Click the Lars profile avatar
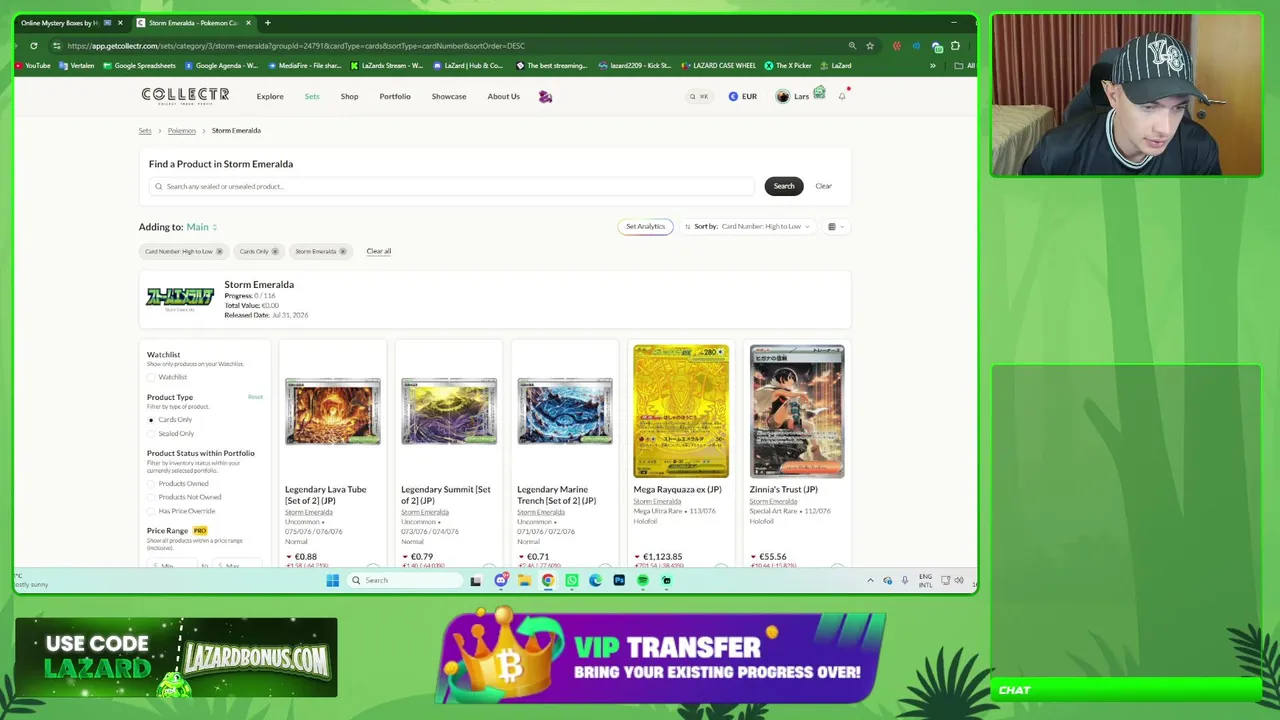 click(783, 97)
